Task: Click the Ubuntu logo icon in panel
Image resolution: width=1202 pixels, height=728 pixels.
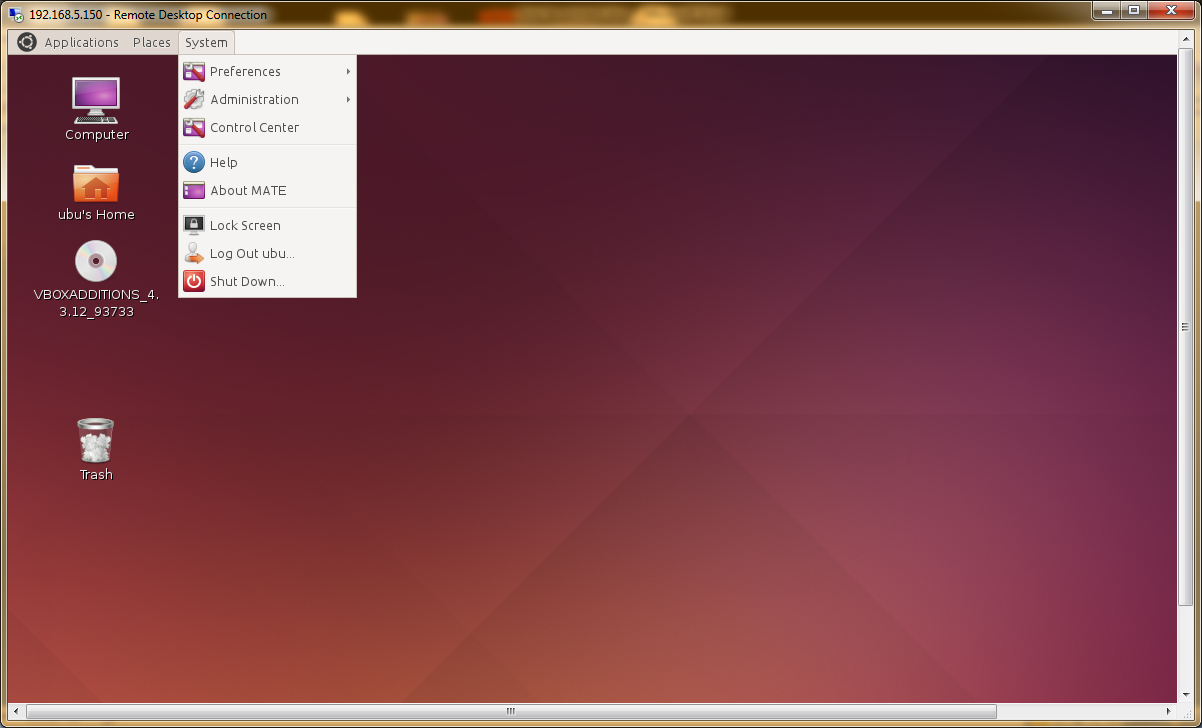Action: click(26, 42)
